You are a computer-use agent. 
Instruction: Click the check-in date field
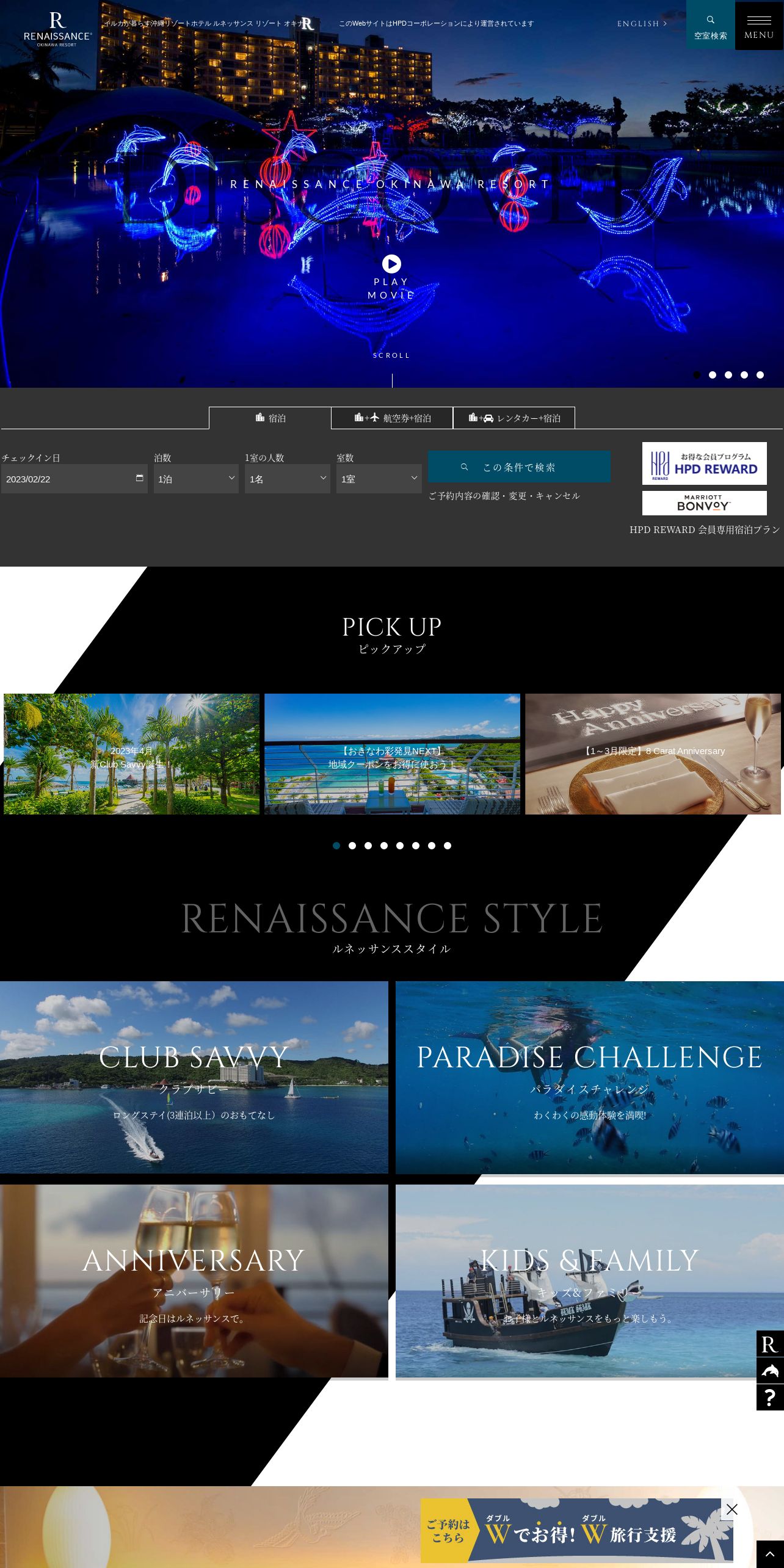point(74,479)
